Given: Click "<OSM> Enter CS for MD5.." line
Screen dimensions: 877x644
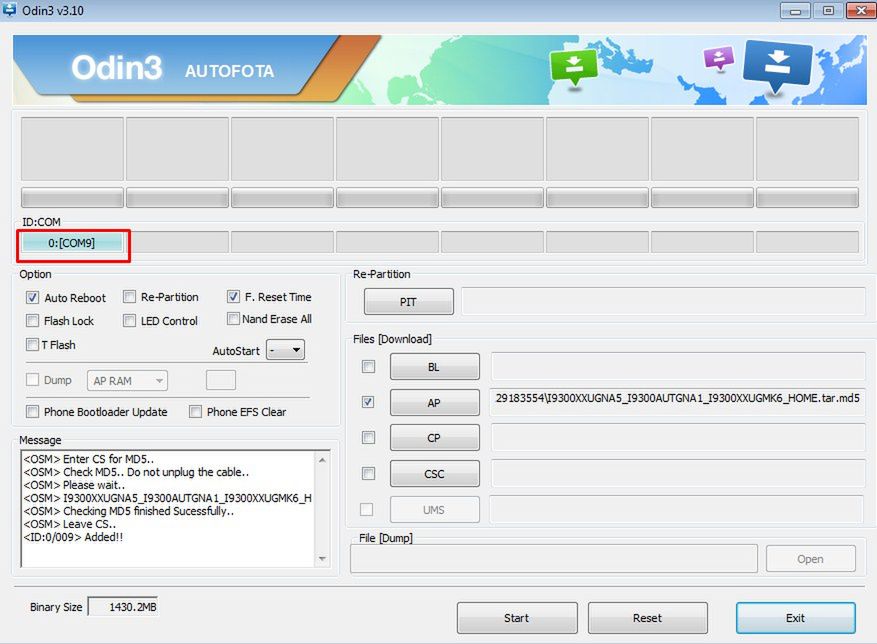Looking at the screenshot, I should tap(89, 459).
